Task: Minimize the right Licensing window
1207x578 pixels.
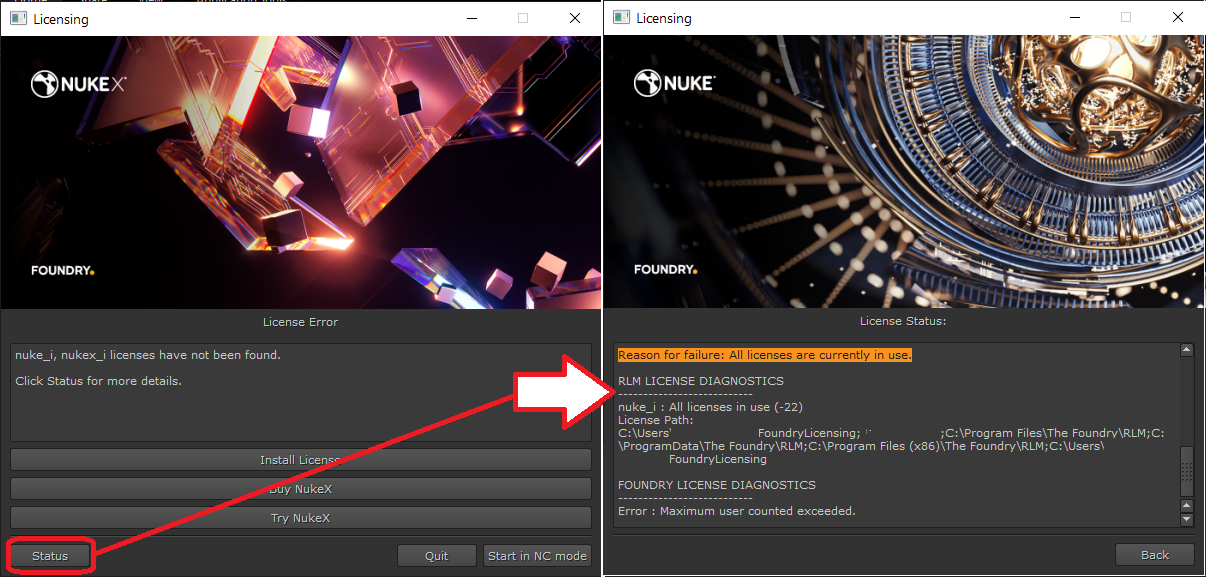Action: pos(1075,18)
